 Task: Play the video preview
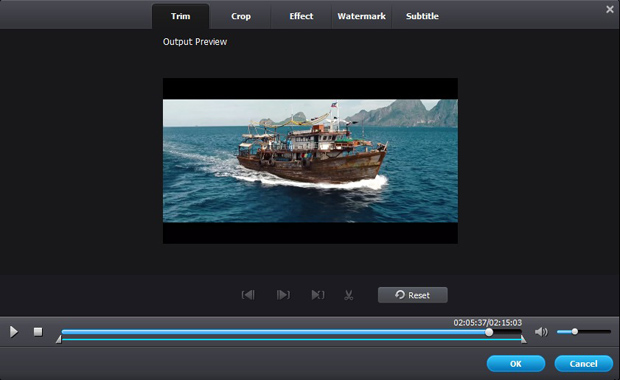point(14,332)
